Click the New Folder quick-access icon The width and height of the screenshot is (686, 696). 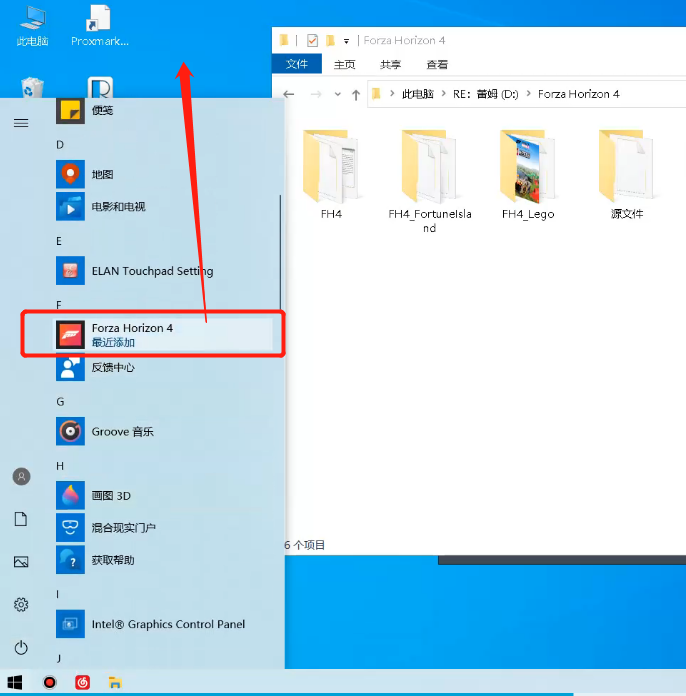(x=330, y=41)
